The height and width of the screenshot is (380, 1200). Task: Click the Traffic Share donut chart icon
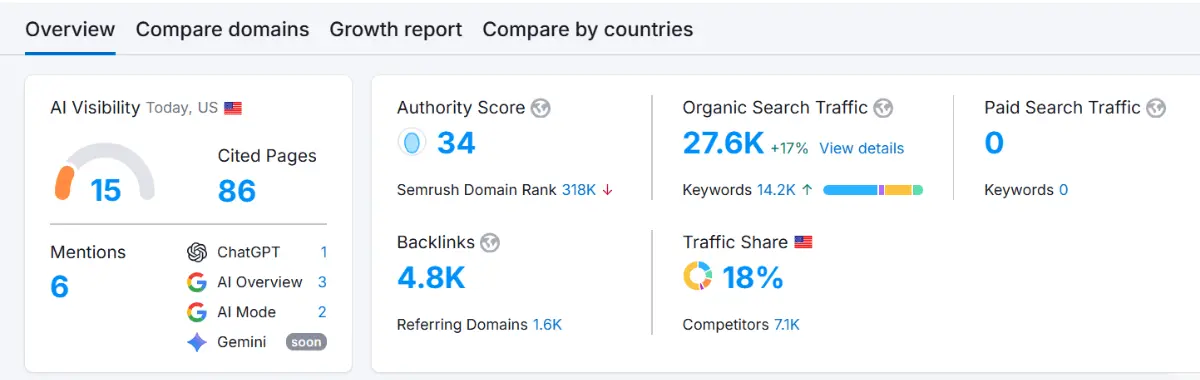(697, 277)
